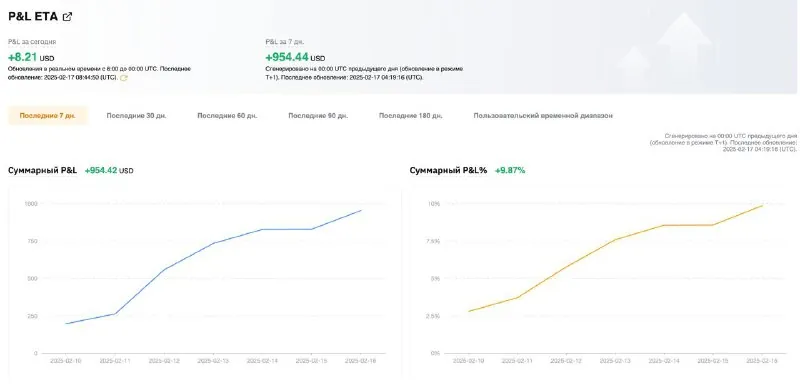This screenshot has width=800, height=384.
Task: Click the refresh icon after today's update timestamp
Action: pyautogui.click(x=123, y=78)
